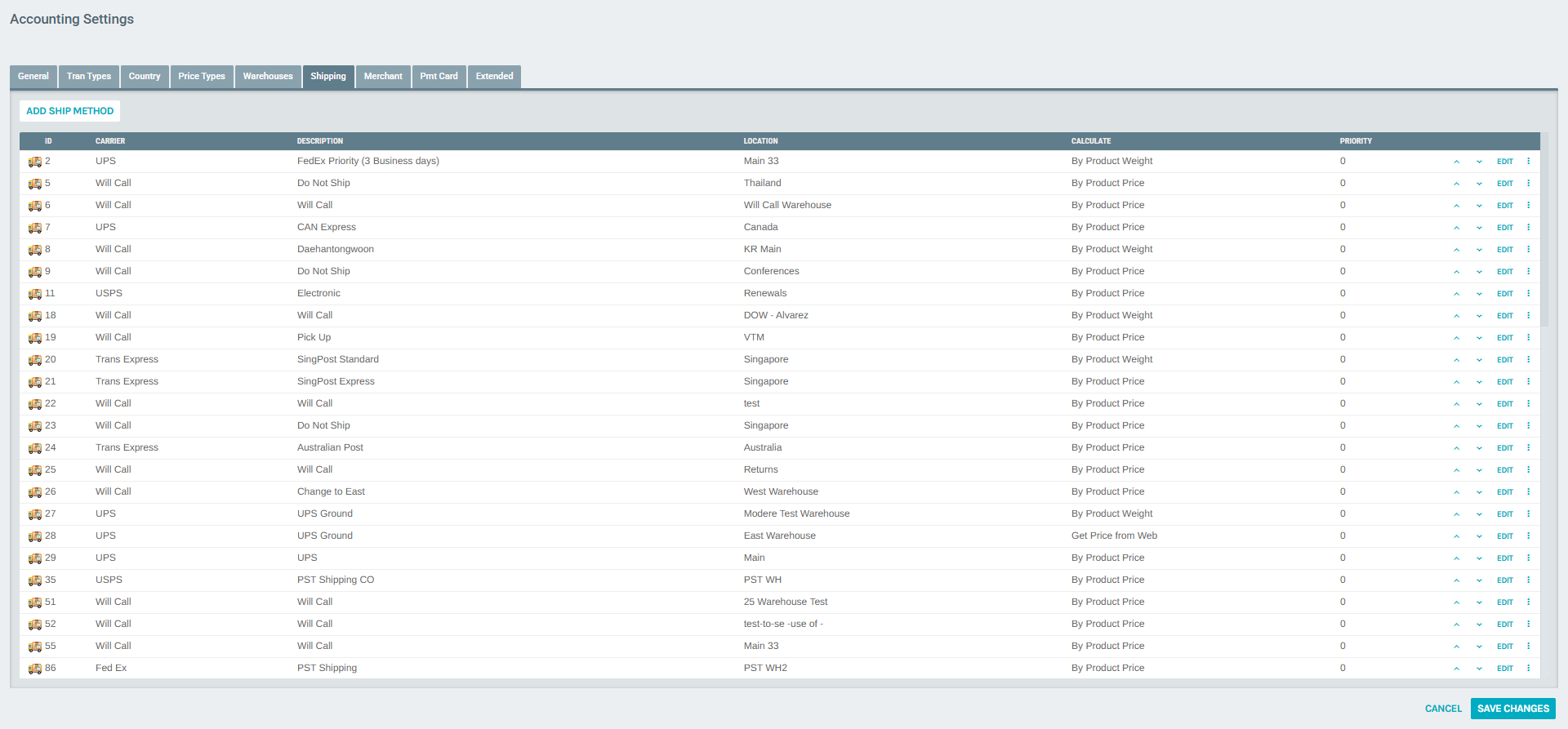Move Change to East row up
The width and height of the screenshot is (1568, 729).
[x=1456, y=492]
